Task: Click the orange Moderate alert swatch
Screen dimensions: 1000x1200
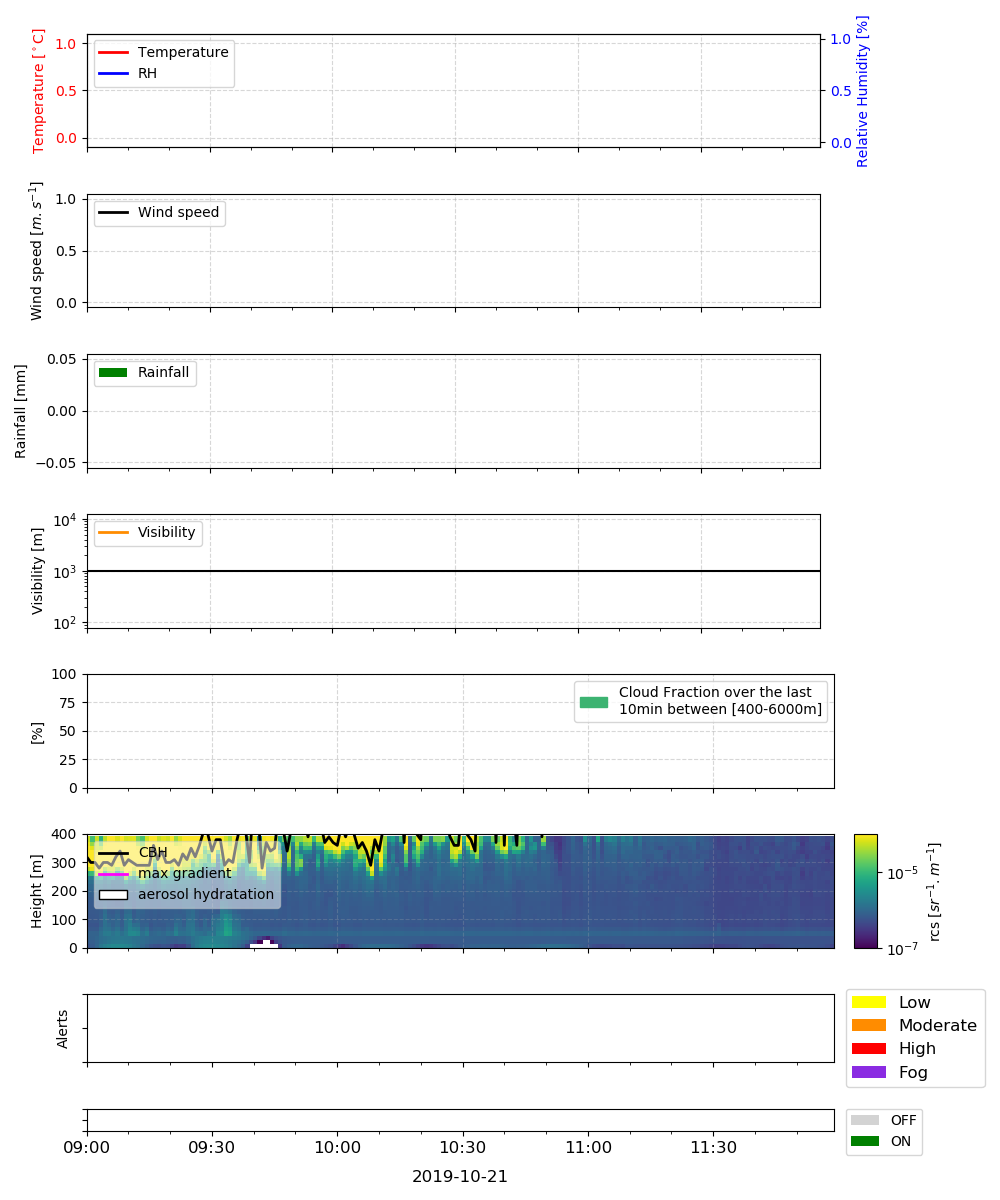Action: point(869,1025)
